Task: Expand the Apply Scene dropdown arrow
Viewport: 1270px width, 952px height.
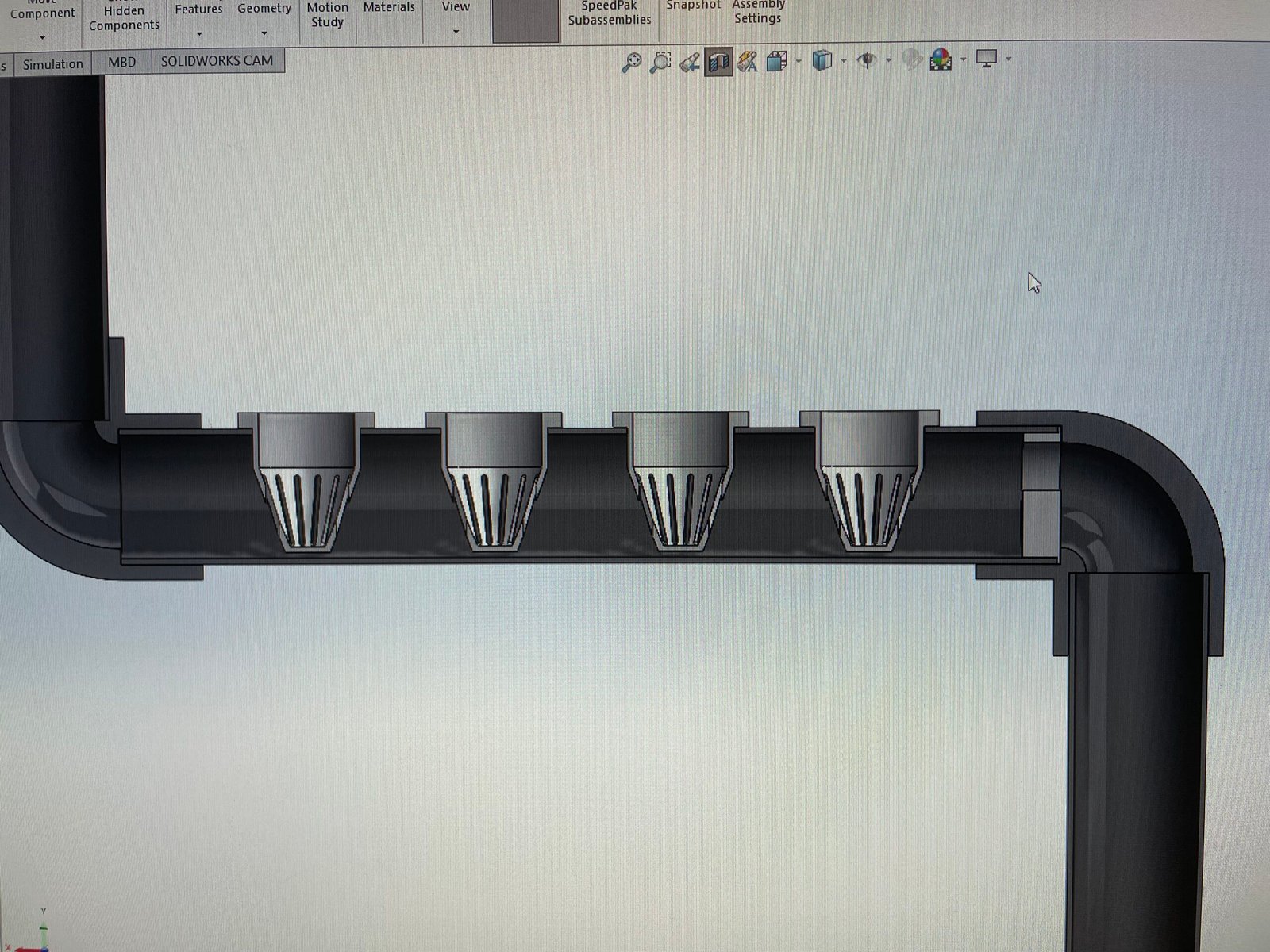Action: pos(963,59)
